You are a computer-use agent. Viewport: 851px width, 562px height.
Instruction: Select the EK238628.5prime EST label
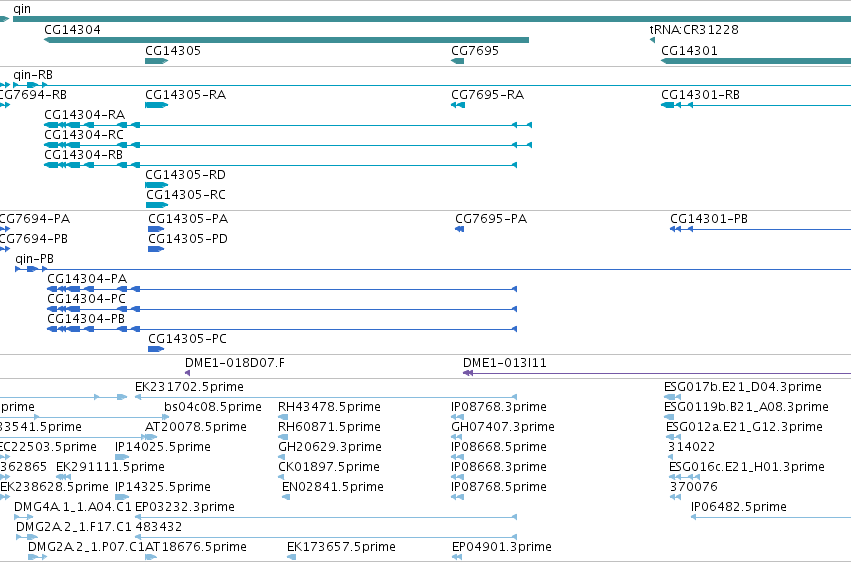pos(54,487)
